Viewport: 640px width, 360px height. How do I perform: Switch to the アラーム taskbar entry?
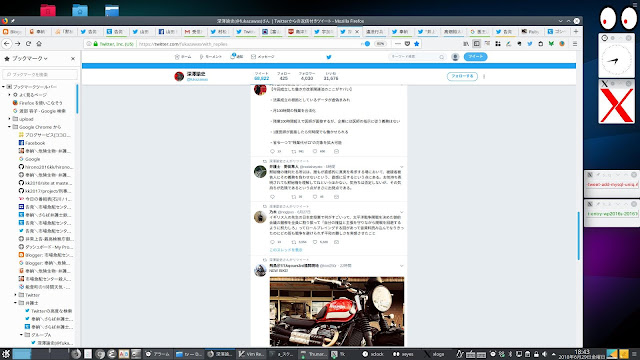point(158,354)
